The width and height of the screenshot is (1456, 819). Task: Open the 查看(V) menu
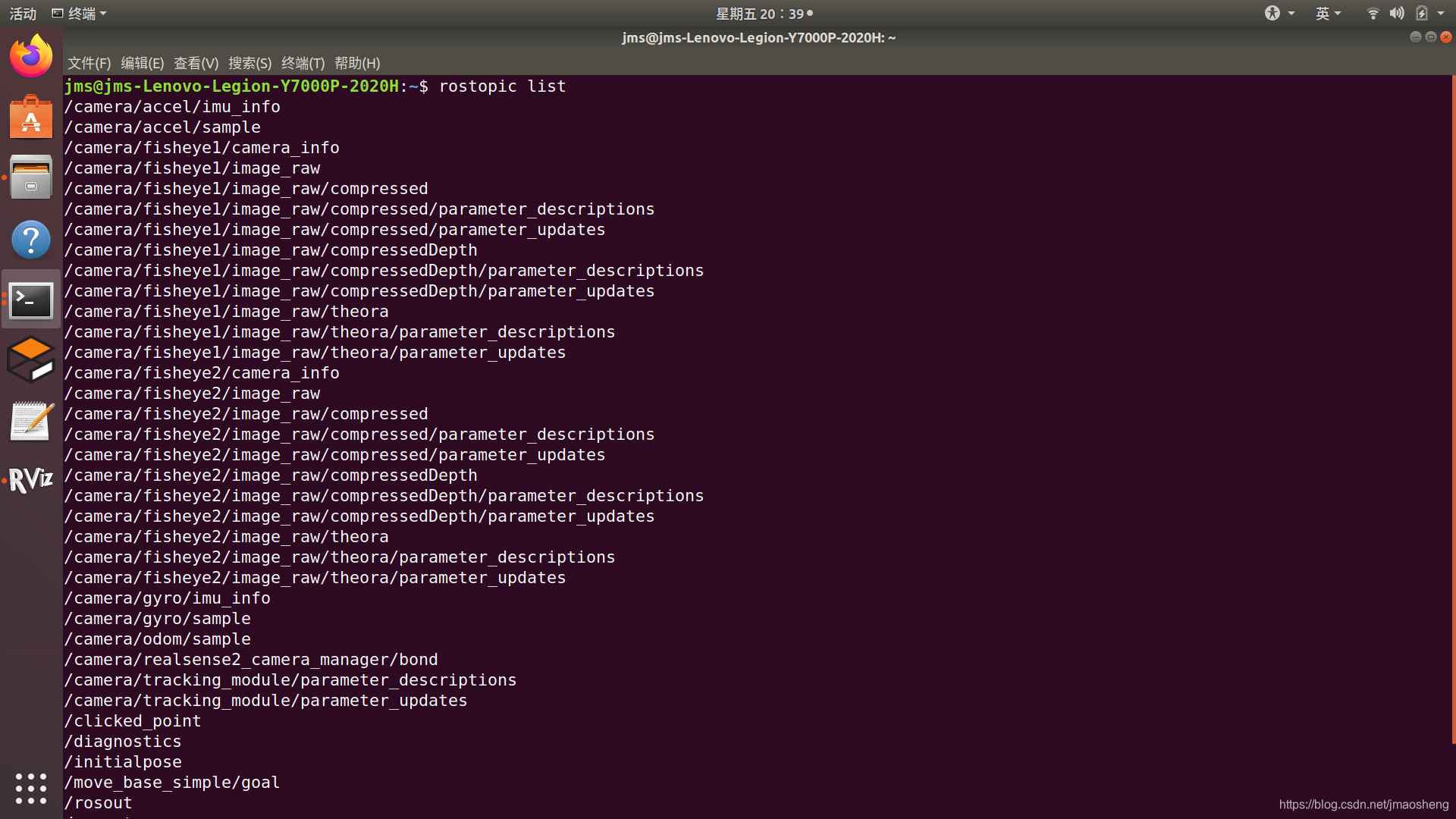196,63
